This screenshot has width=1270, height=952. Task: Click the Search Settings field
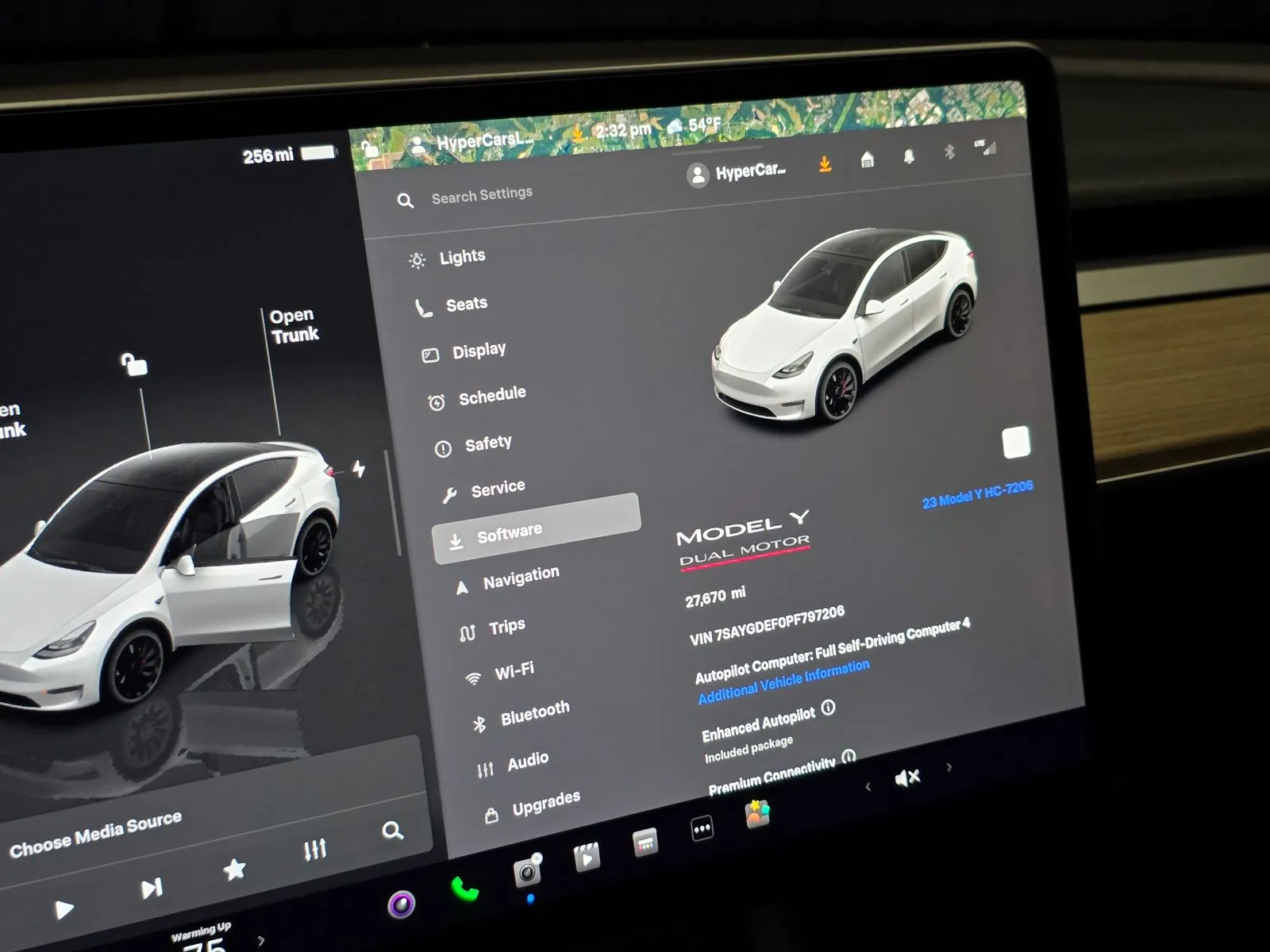point(480,194)
